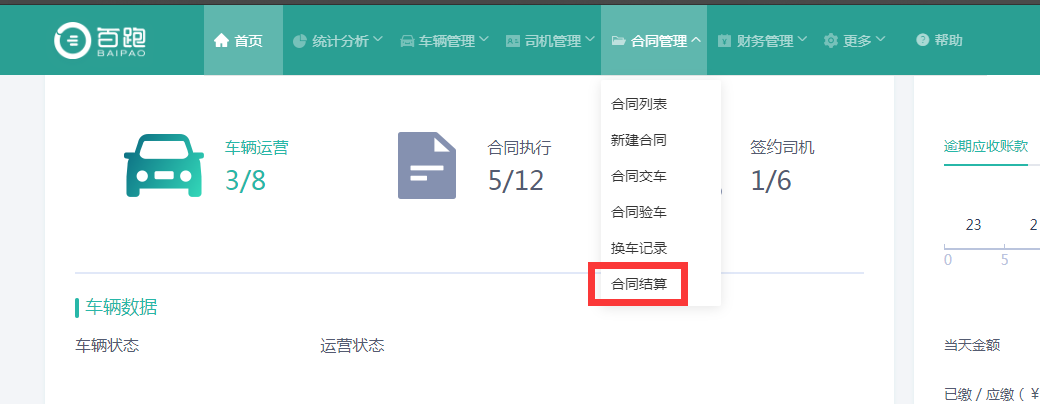Click the document icon for 合同执行
This screenshot has width=1040, height=404.
[x=427, y=165]
